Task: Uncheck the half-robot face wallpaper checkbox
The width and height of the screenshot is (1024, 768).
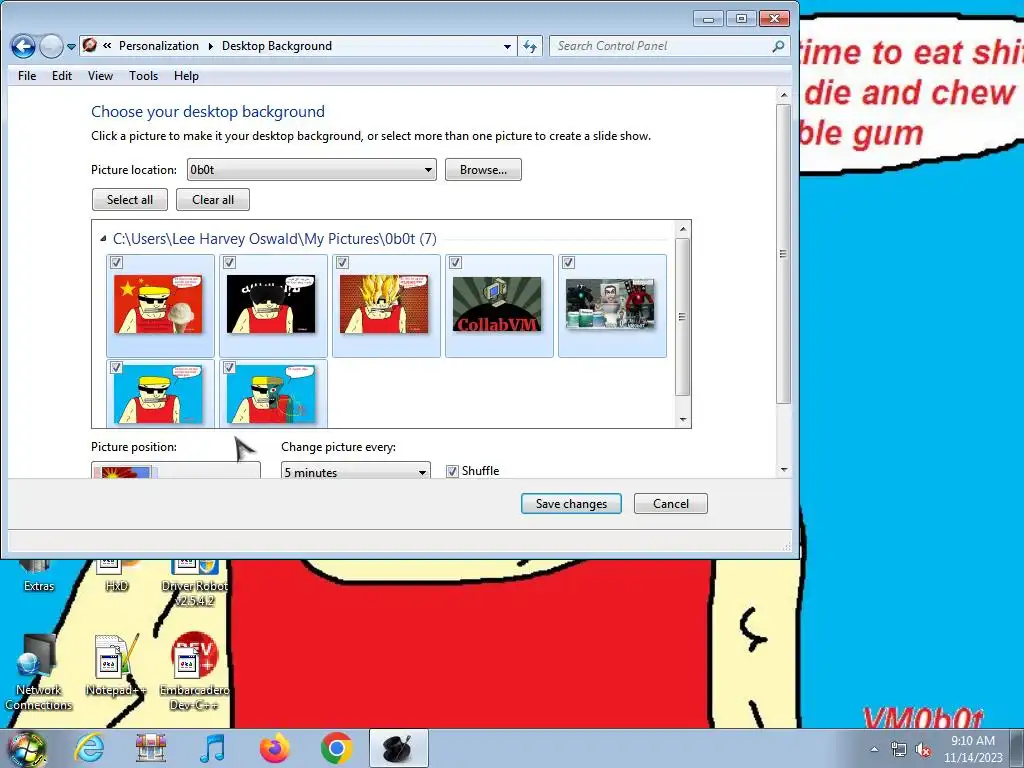Action: pyautogui.click(x=229, y=368)
